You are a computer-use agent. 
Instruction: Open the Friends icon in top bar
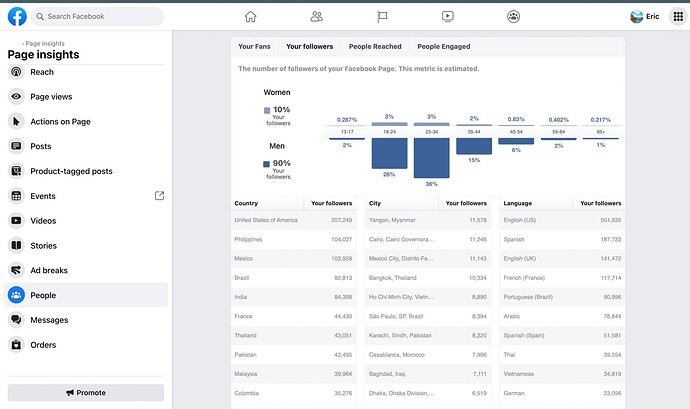pyautogui.click(x=317, y=16)
